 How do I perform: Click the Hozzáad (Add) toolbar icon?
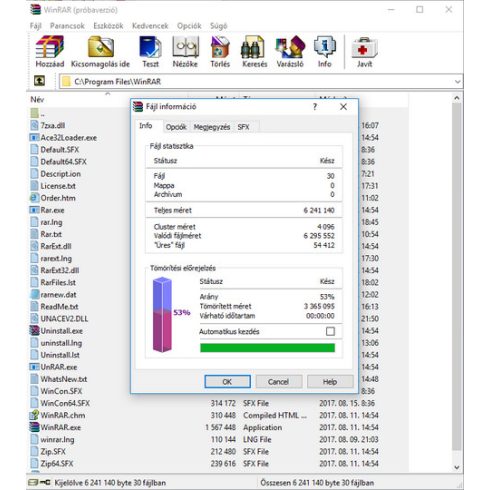[x=49, y=47]
